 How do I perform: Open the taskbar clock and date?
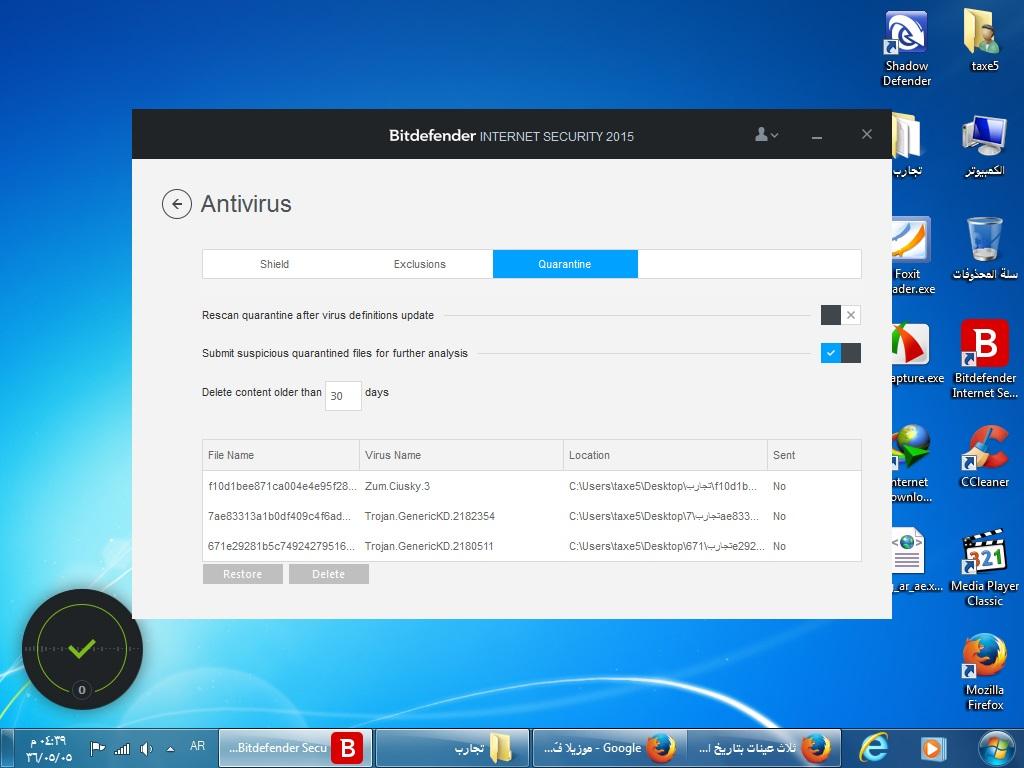[x=49, y=749]
